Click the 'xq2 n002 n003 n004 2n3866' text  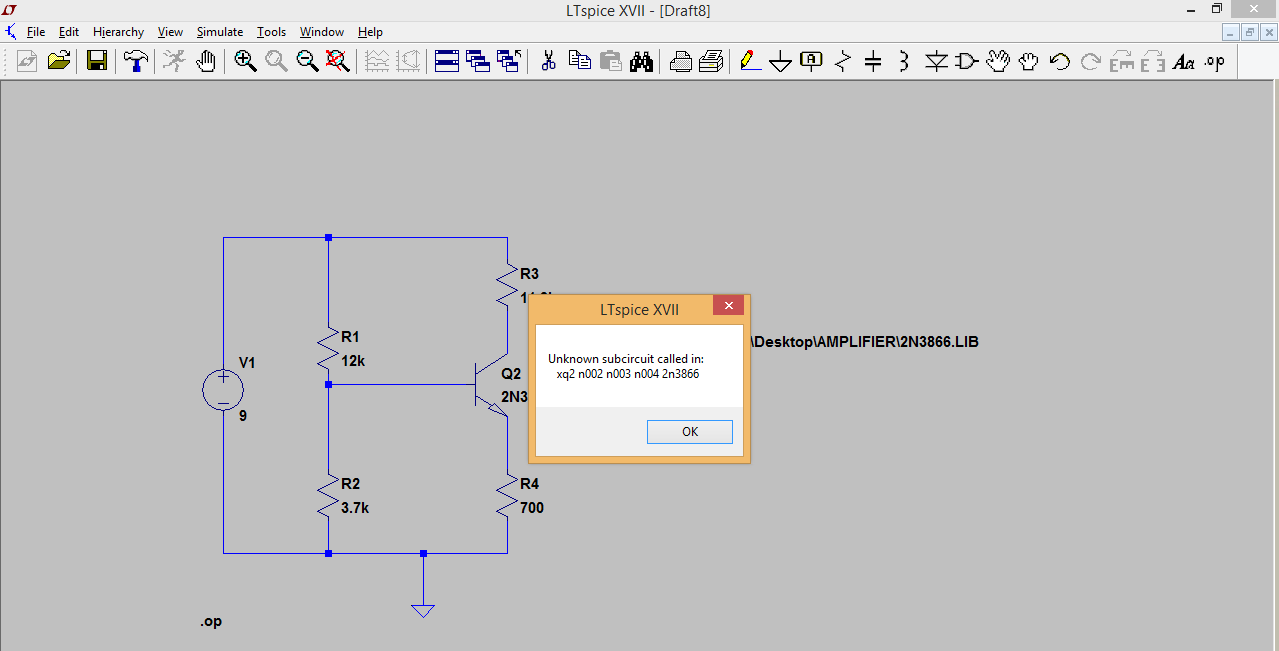point(628,374)
